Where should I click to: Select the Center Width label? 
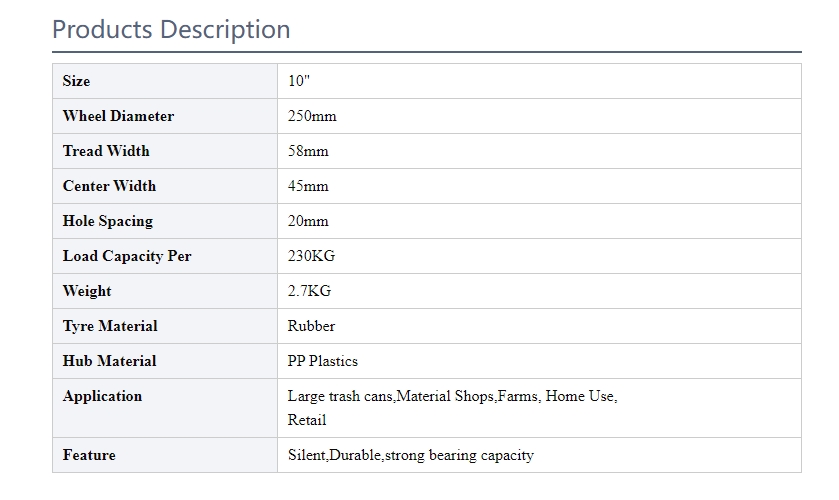109,186
